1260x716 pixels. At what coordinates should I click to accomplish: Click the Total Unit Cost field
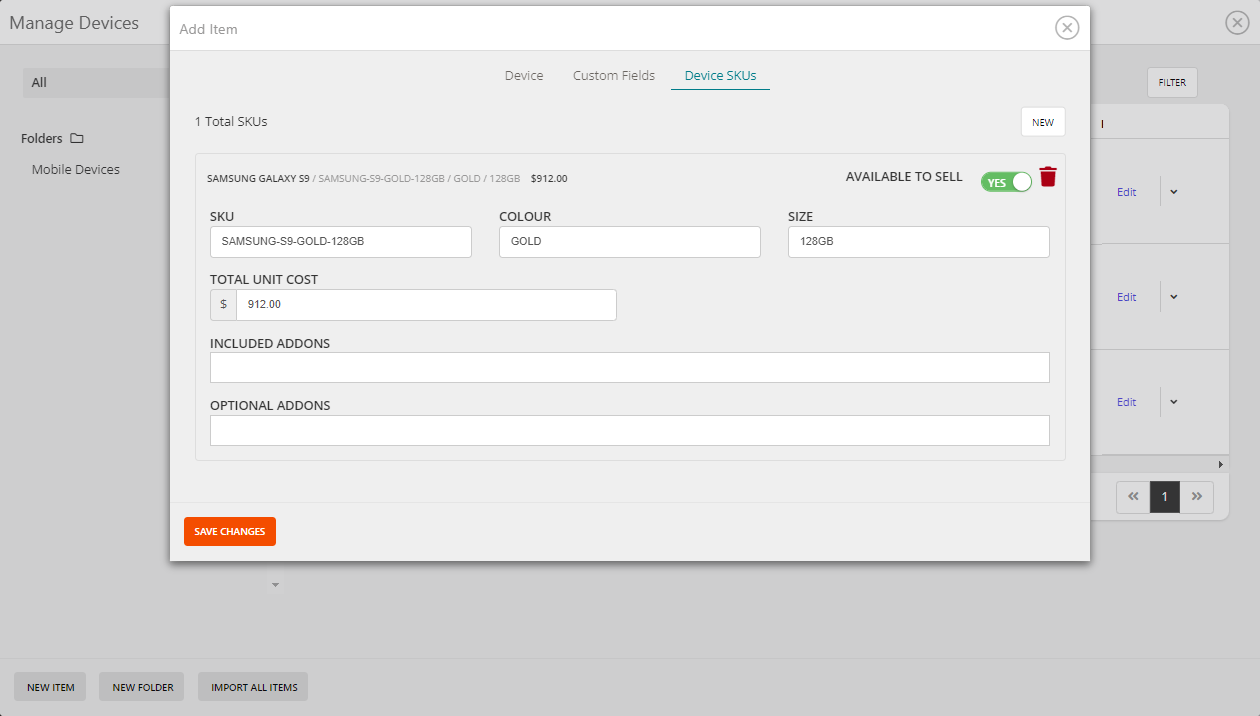pos(425,305)
